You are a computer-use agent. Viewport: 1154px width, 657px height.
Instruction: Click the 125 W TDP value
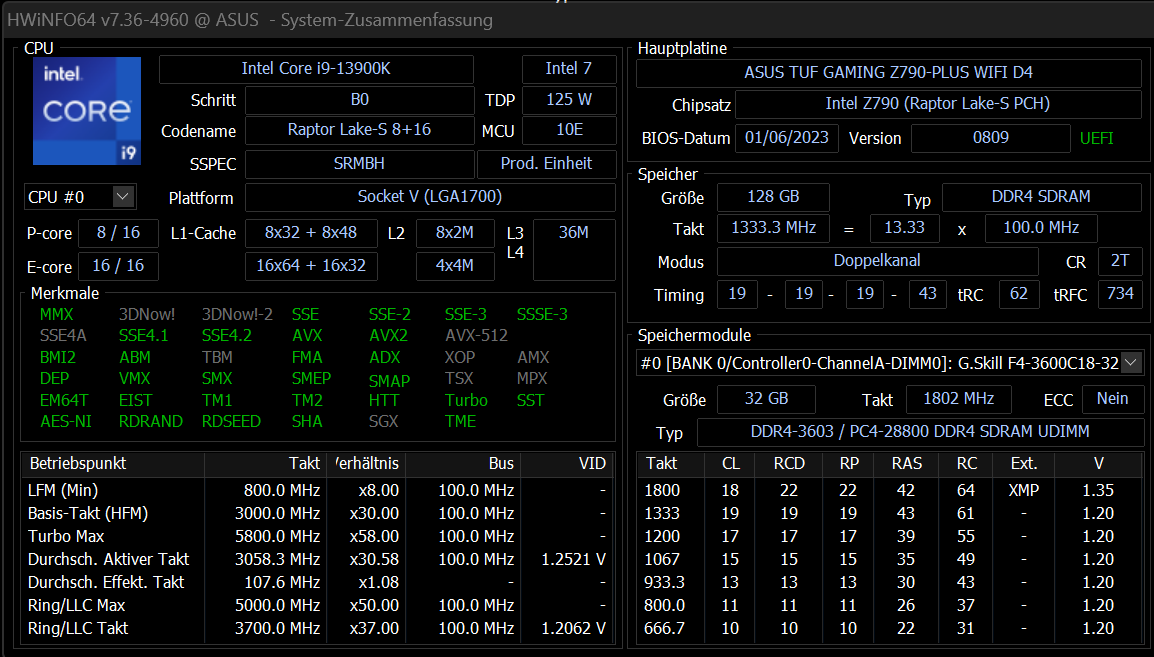569,100
